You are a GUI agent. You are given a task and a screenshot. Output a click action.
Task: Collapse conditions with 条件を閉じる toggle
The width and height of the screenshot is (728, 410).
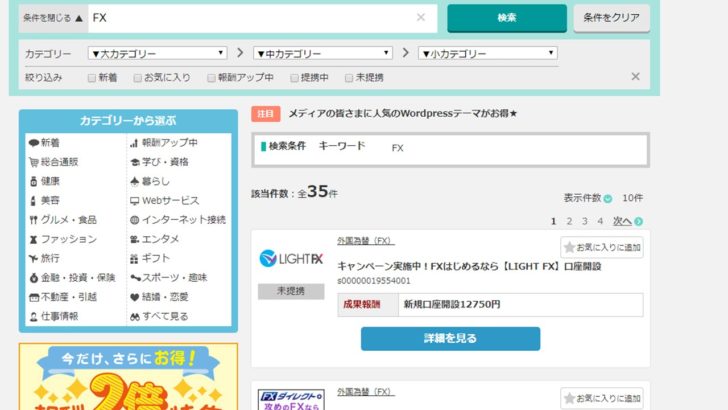coord(53,18)
